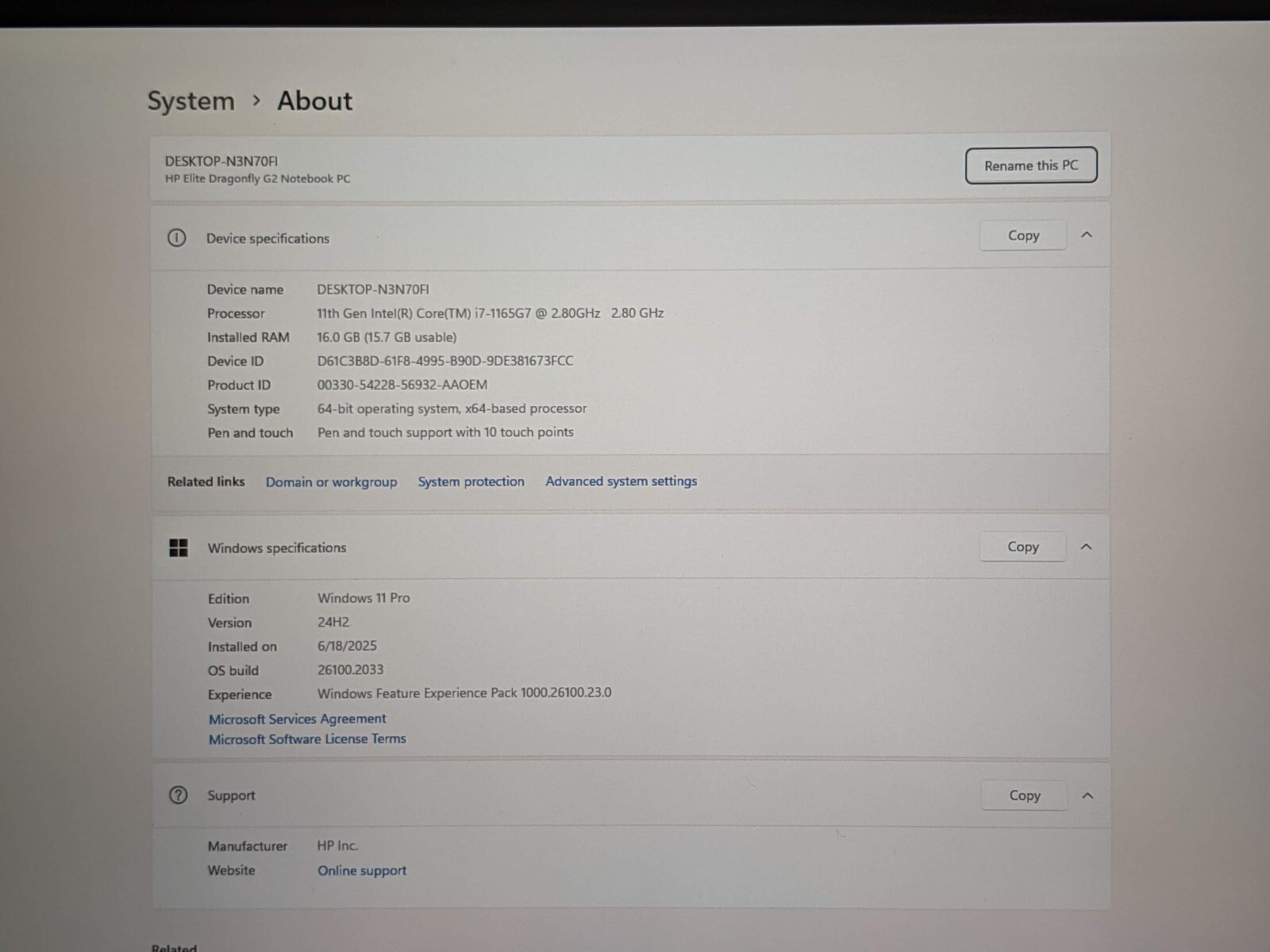This screenshot has height=952, width=1270.
Task: Open the Online support website link
Action: click(x=362, y=870)
